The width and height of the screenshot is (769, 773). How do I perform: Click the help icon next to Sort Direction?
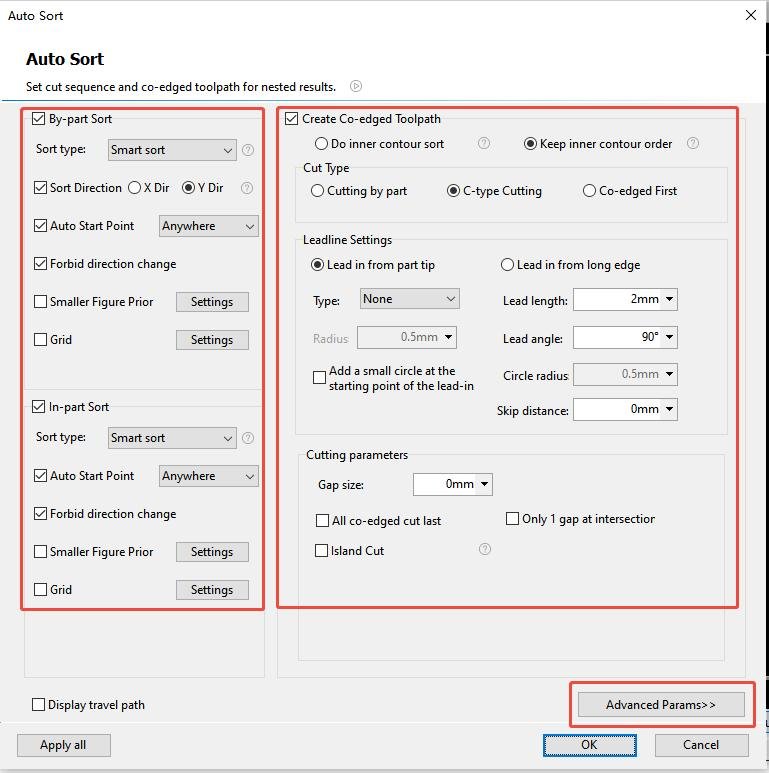247,188
